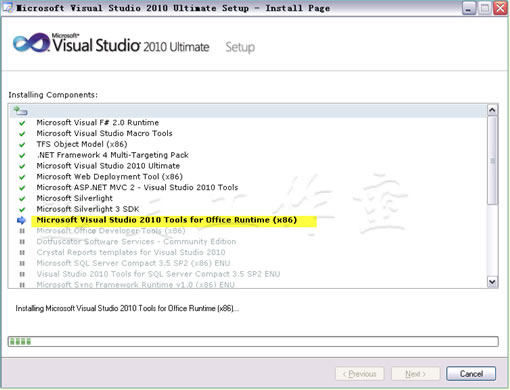The width and height of the screenshot is (510, 390).
Task: Click the install list header icon
Action: tap(20, 111)
